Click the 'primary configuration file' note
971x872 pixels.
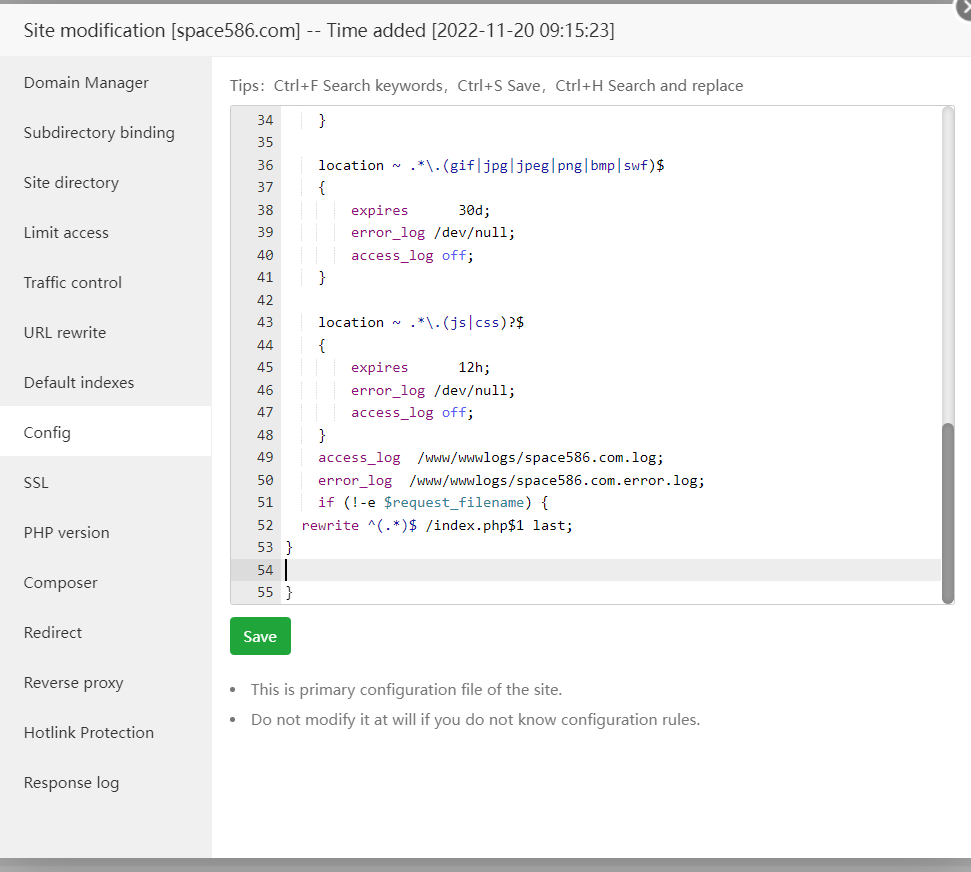point(406,689)
